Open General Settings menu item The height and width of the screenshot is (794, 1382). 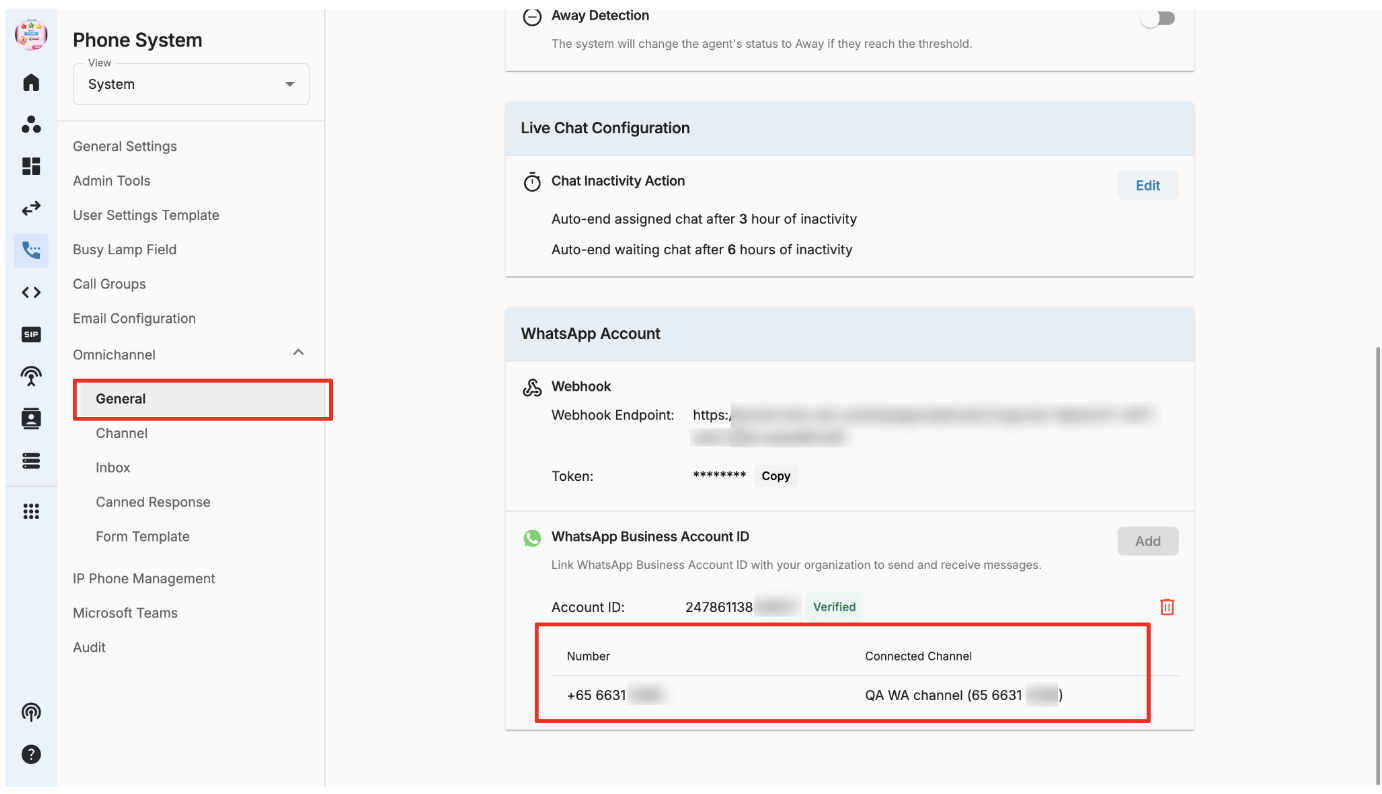pyautogui.click(x=125, y=146)
